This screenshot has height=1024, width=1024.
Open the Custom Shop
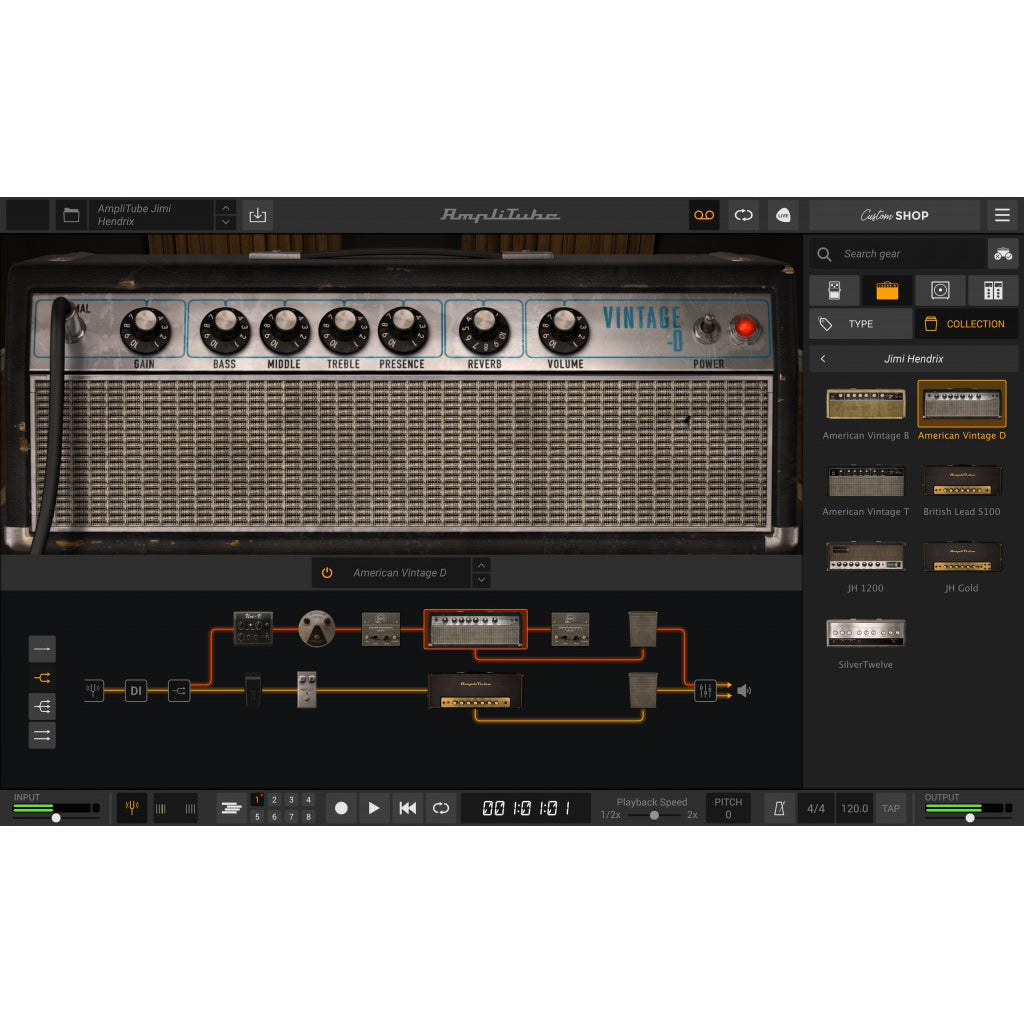coord(893,215)
